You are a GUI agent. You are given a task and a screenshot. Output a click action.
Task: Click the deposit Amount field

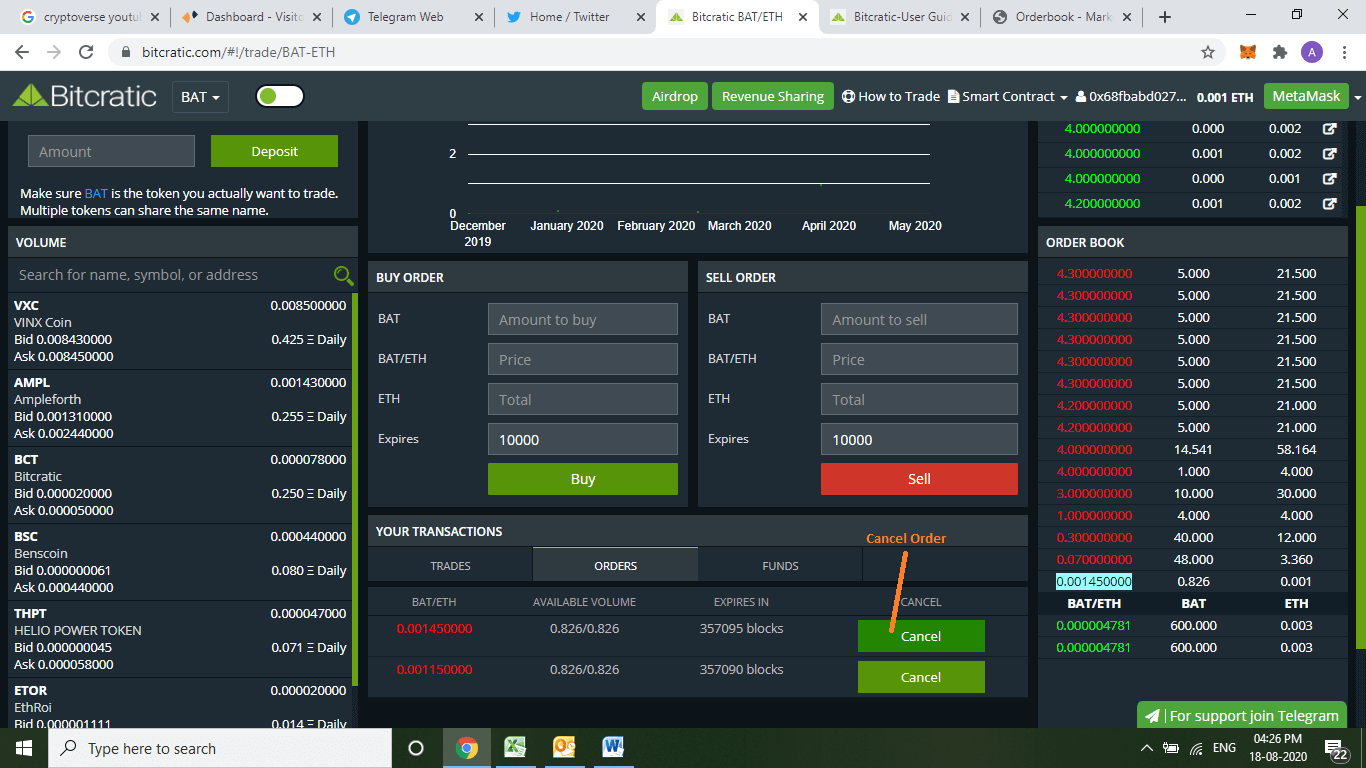point(111,151)
